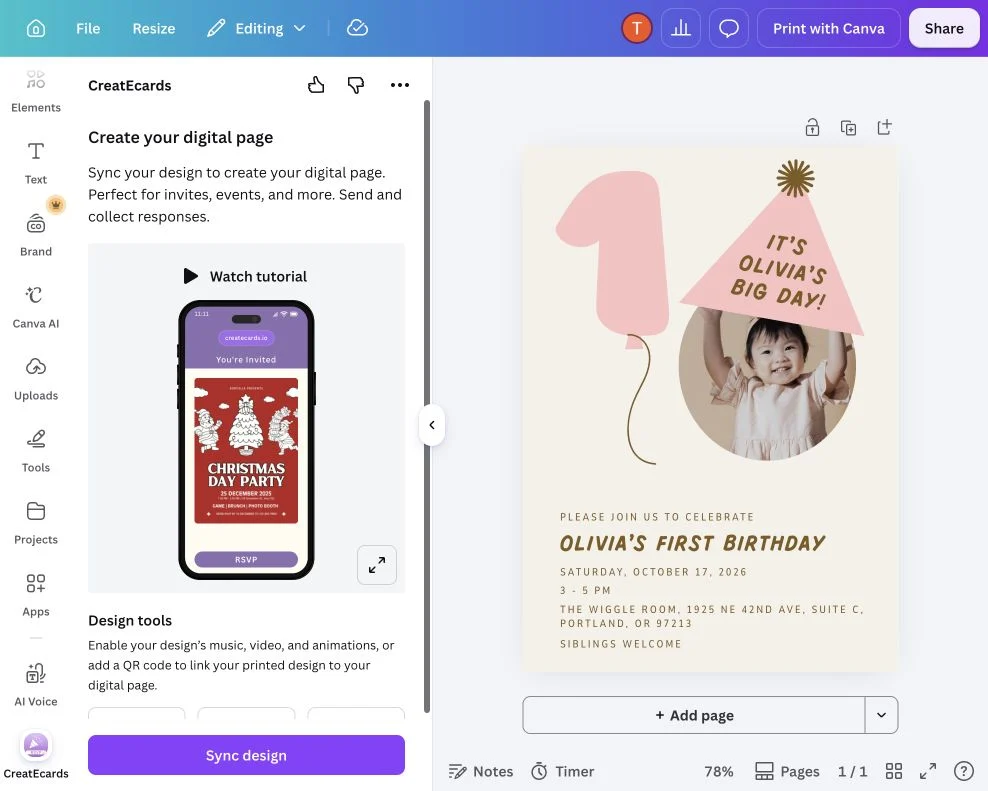Give CreatEcards a thumbs up
The width and height of the screenshot is (988, 791).
[x=316, y=85]
